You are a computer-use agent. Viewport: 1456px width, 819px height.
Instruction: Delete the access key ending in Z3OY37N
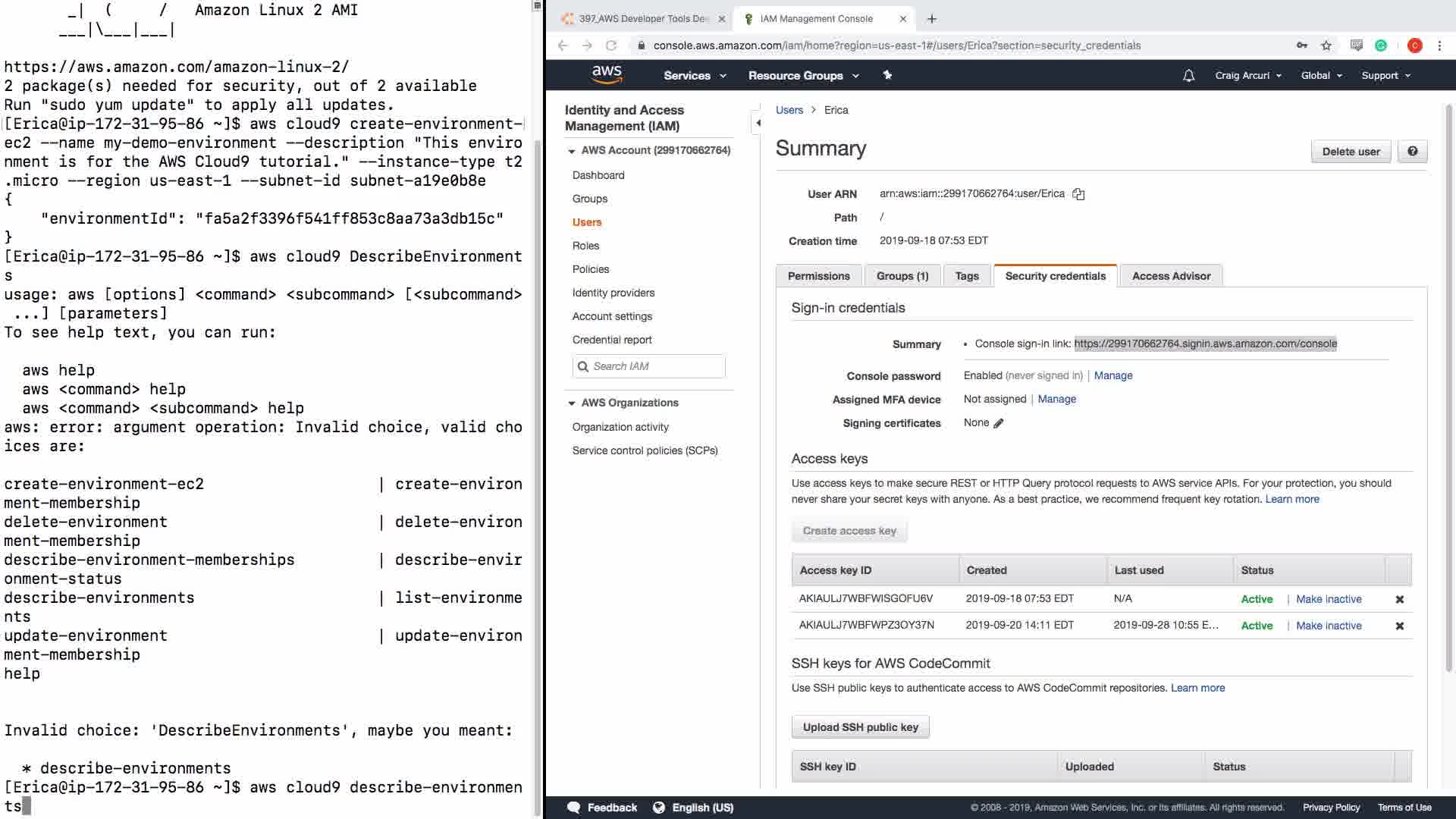point(1400,626)
